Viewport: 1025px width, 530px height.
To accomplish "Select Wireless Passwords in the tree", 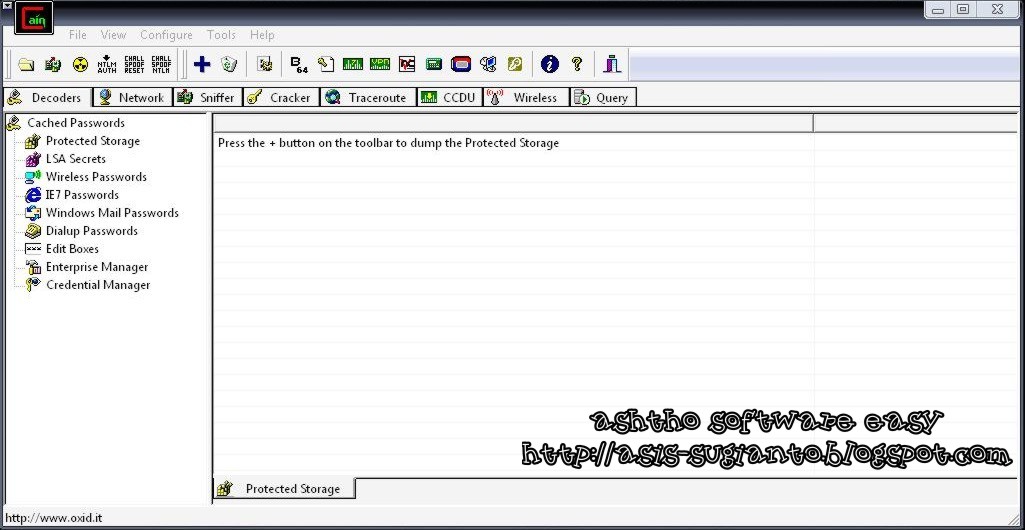I will coord(96,177).
